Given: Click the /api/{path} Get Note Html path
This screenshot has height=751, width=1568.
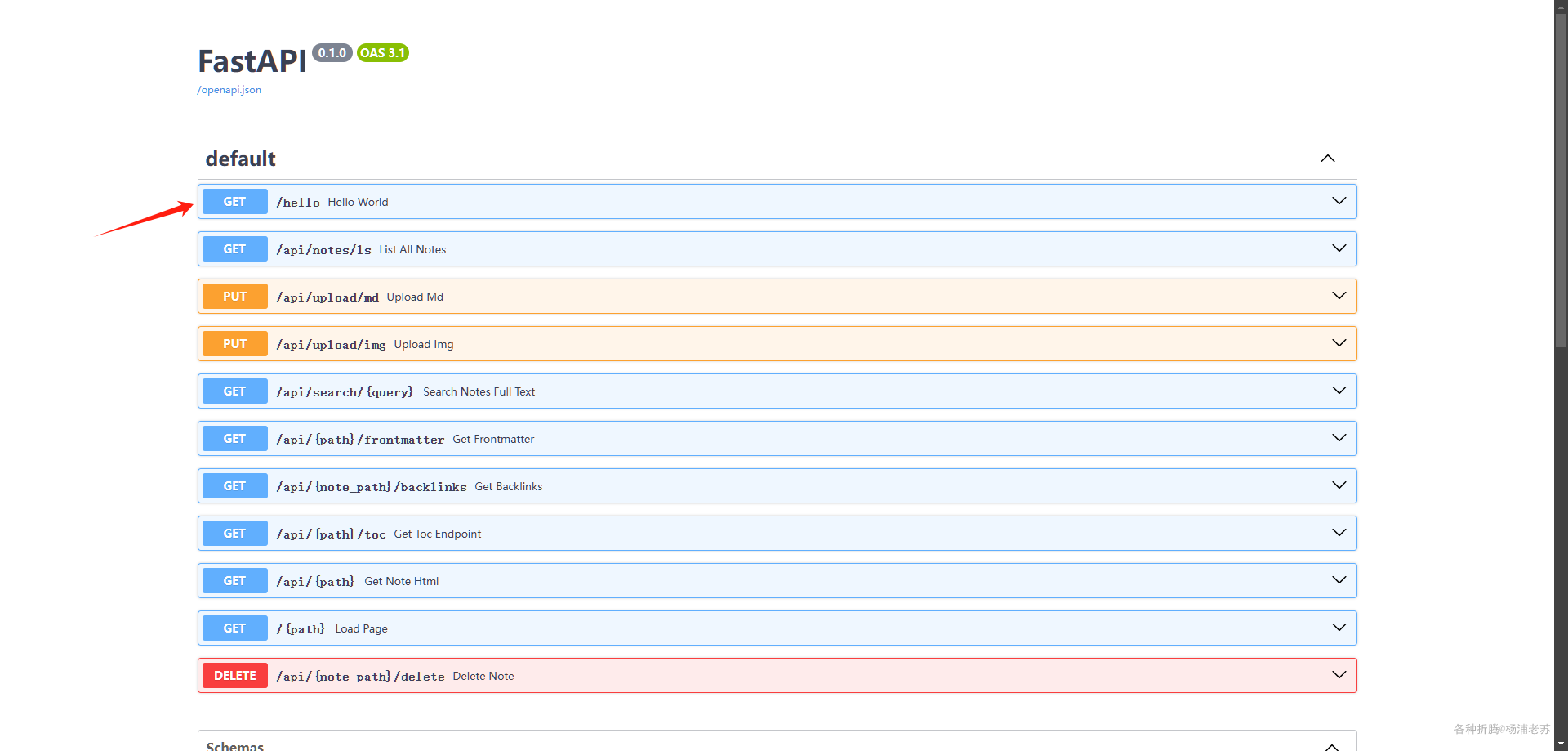Looking at the screenshot, I should 315,582.
